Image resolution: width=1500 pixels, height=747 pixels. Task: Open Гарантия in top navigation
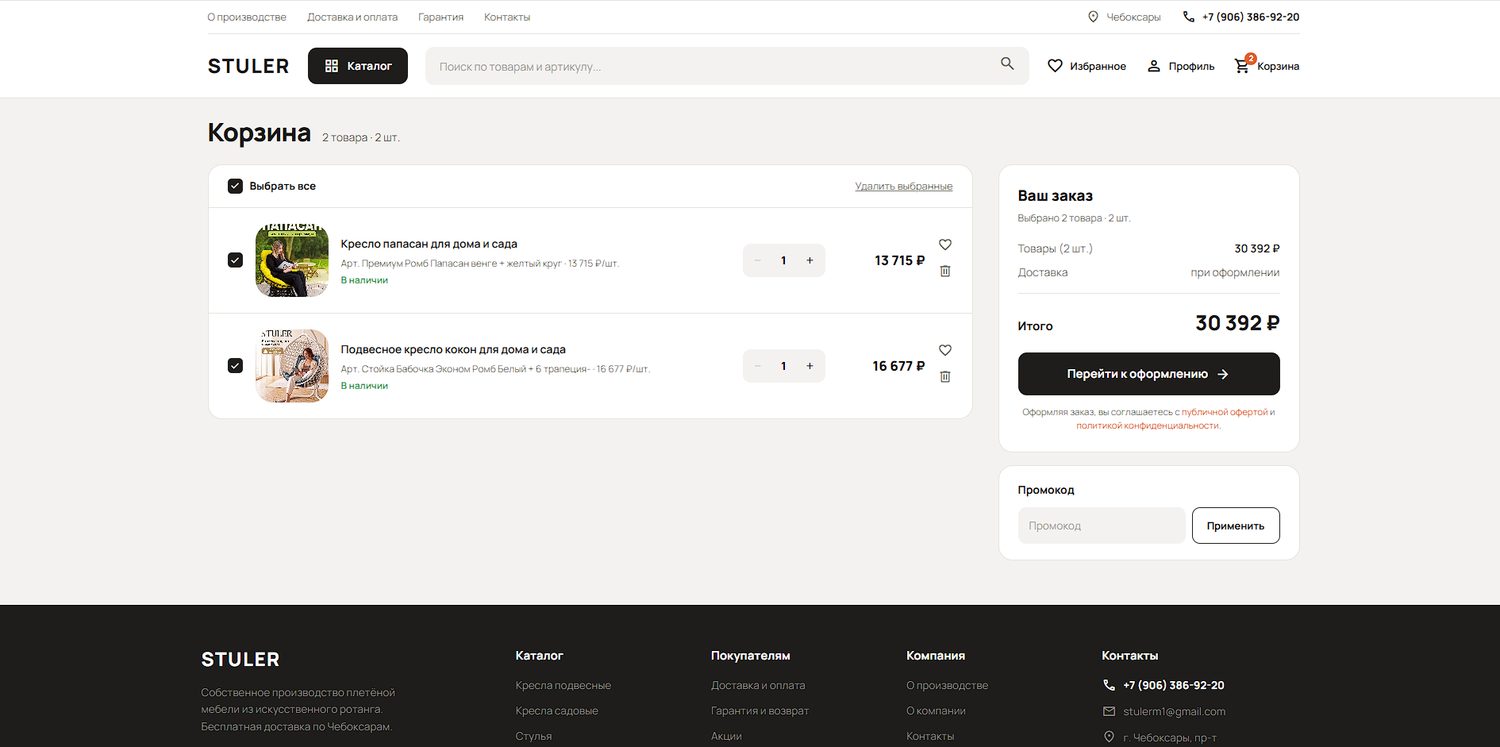[x=441, y=17]
